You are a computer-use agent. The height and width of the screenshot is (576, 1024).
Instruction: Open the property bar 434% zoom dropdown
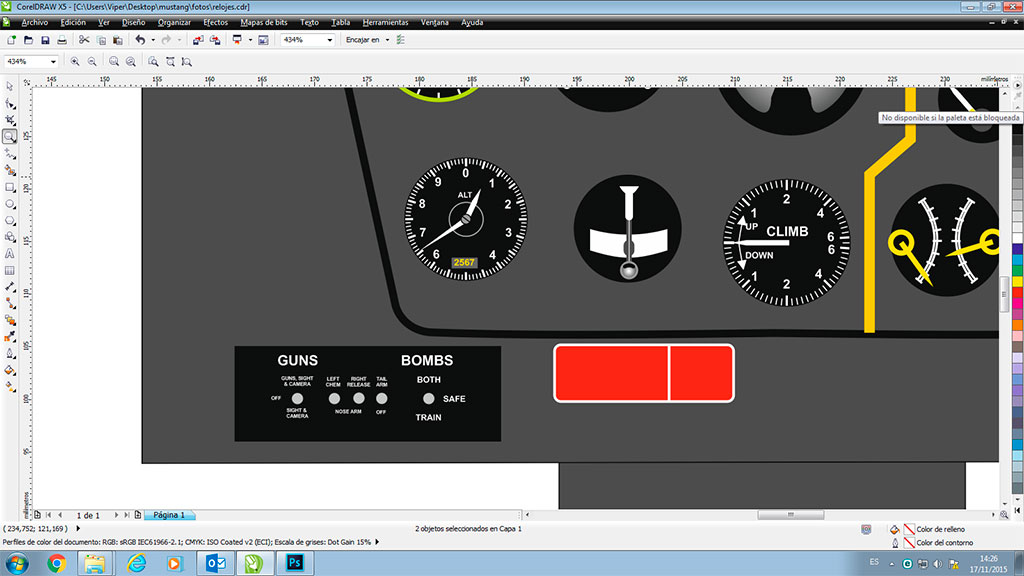click(x=53, y=61)
